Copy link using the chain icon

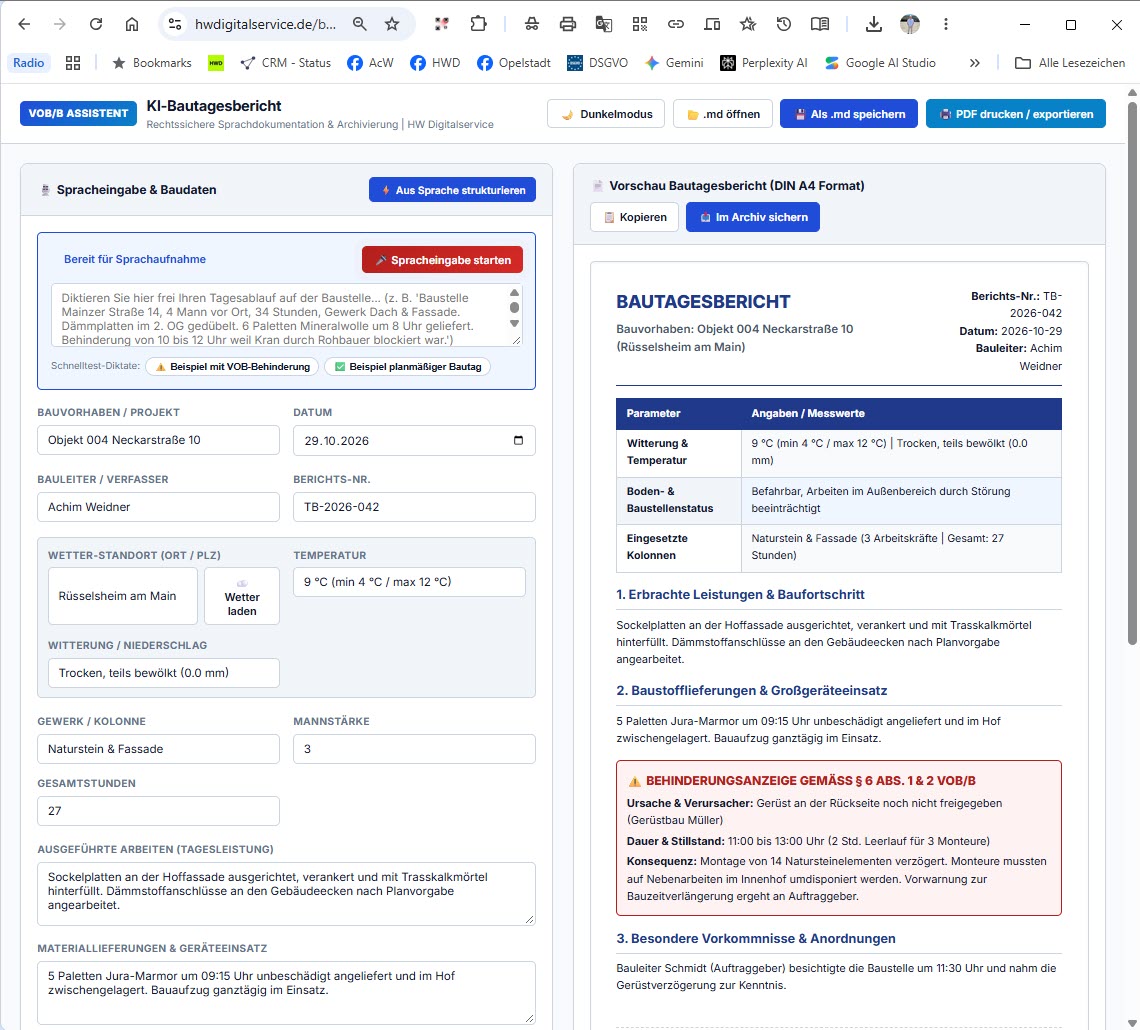tap(675, 24)
